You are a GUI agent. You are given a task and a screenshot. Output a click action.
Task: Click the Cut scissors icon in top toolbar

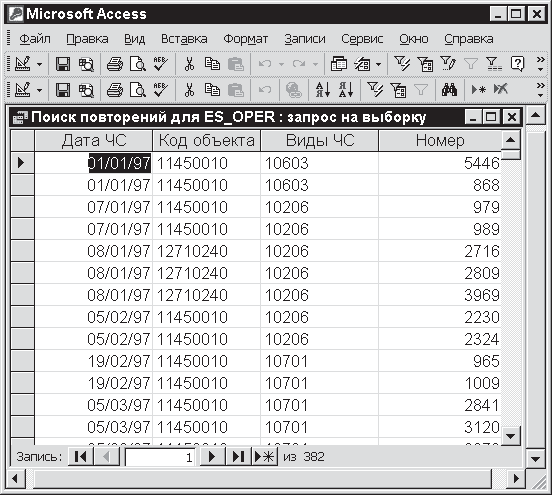pos(189,64)
